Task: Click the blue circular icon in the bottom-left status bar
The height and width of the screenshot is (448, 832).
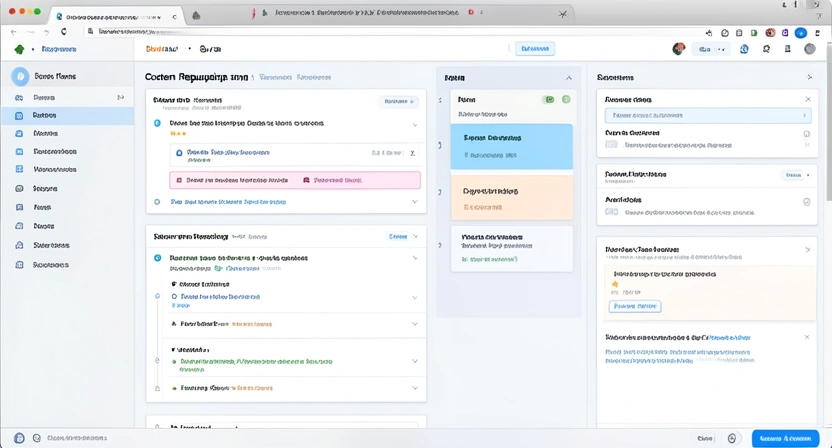Action: pyautogui.click(x=20, y=438)
